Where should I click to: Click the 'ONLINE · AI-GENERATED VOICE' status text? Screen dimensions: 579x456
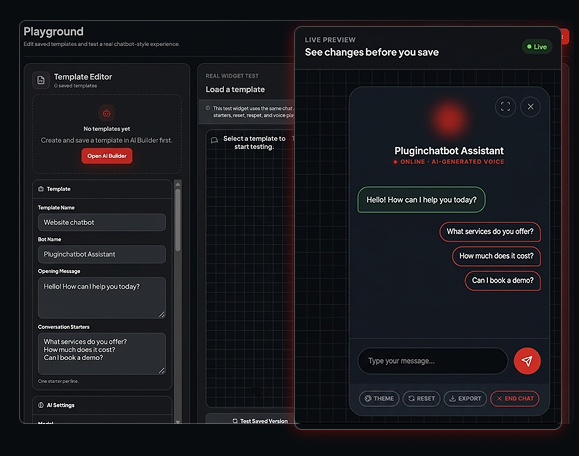449,162
